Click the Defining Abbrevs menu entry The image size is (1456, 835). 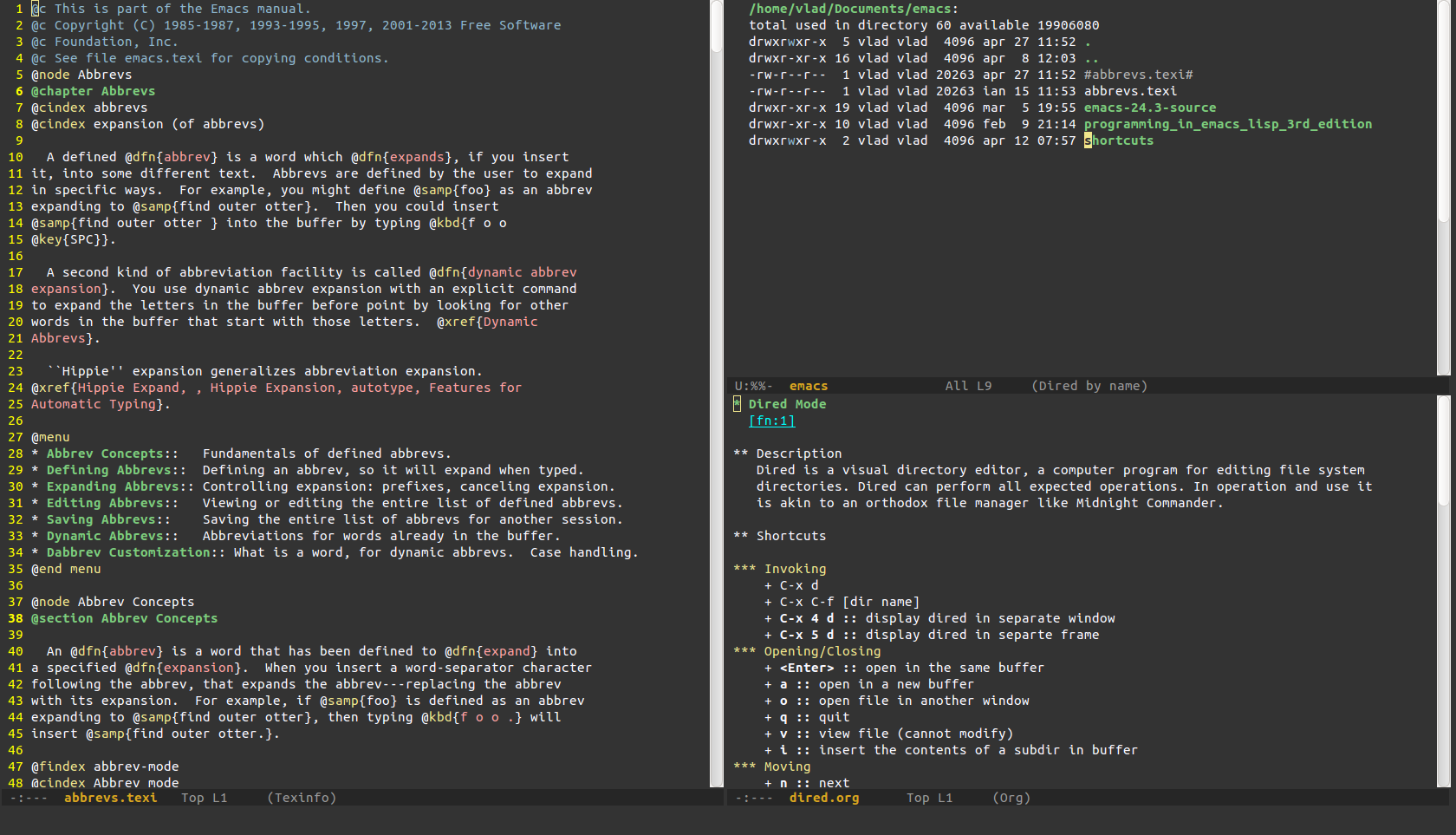click(x=108, y=470)
